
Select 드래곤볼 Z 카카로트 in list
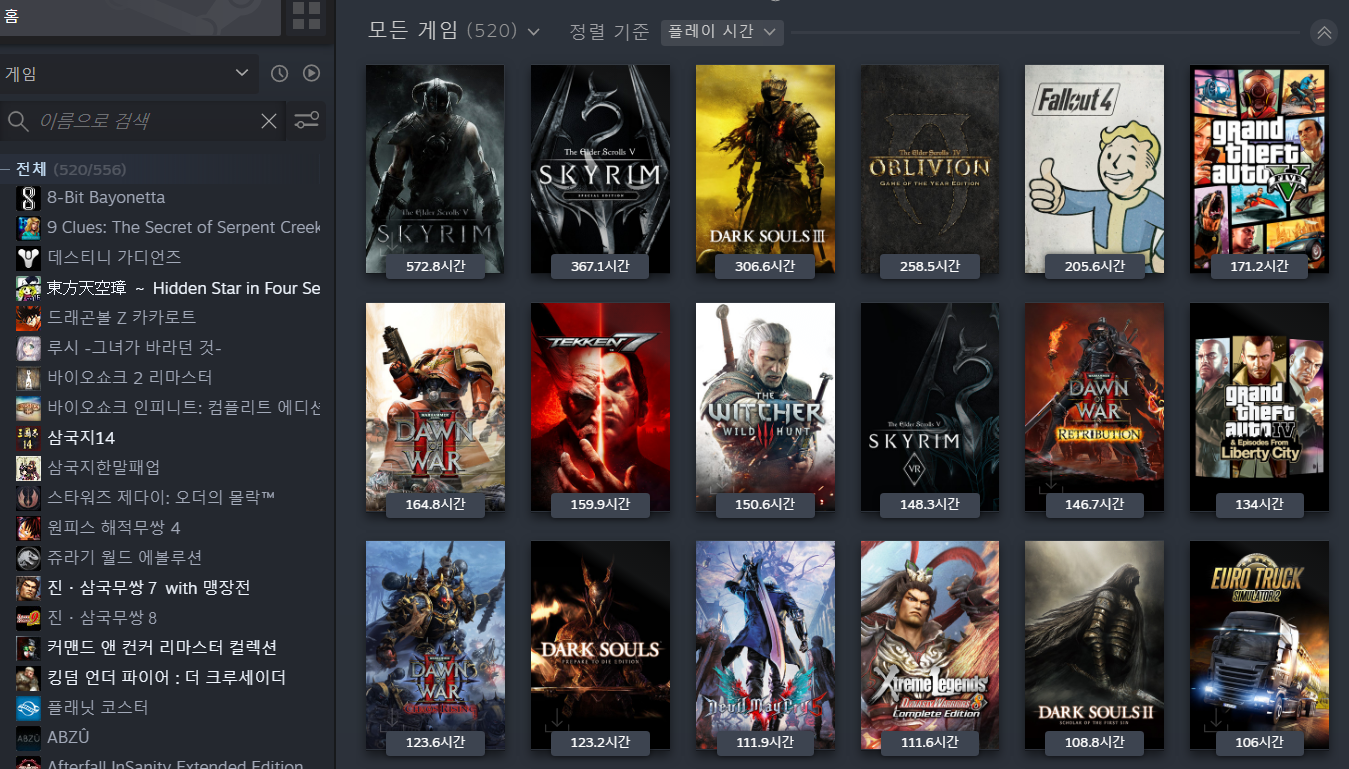(x=121, y=317)
